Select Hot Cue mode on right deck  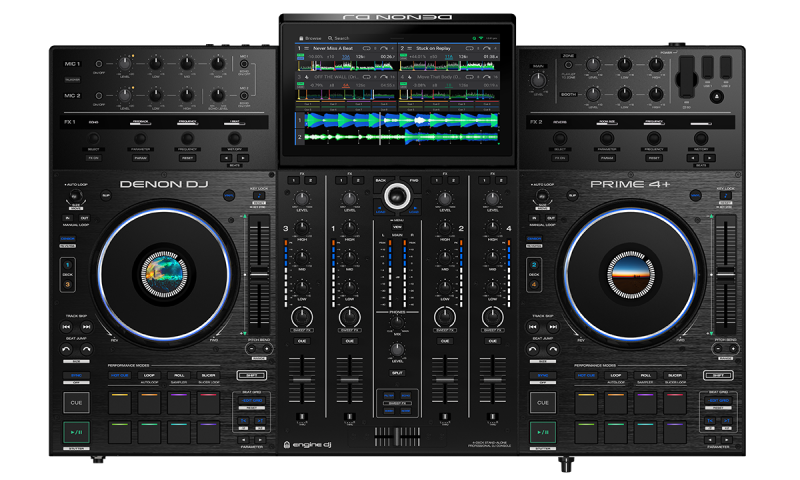click(x=586, y=375)
